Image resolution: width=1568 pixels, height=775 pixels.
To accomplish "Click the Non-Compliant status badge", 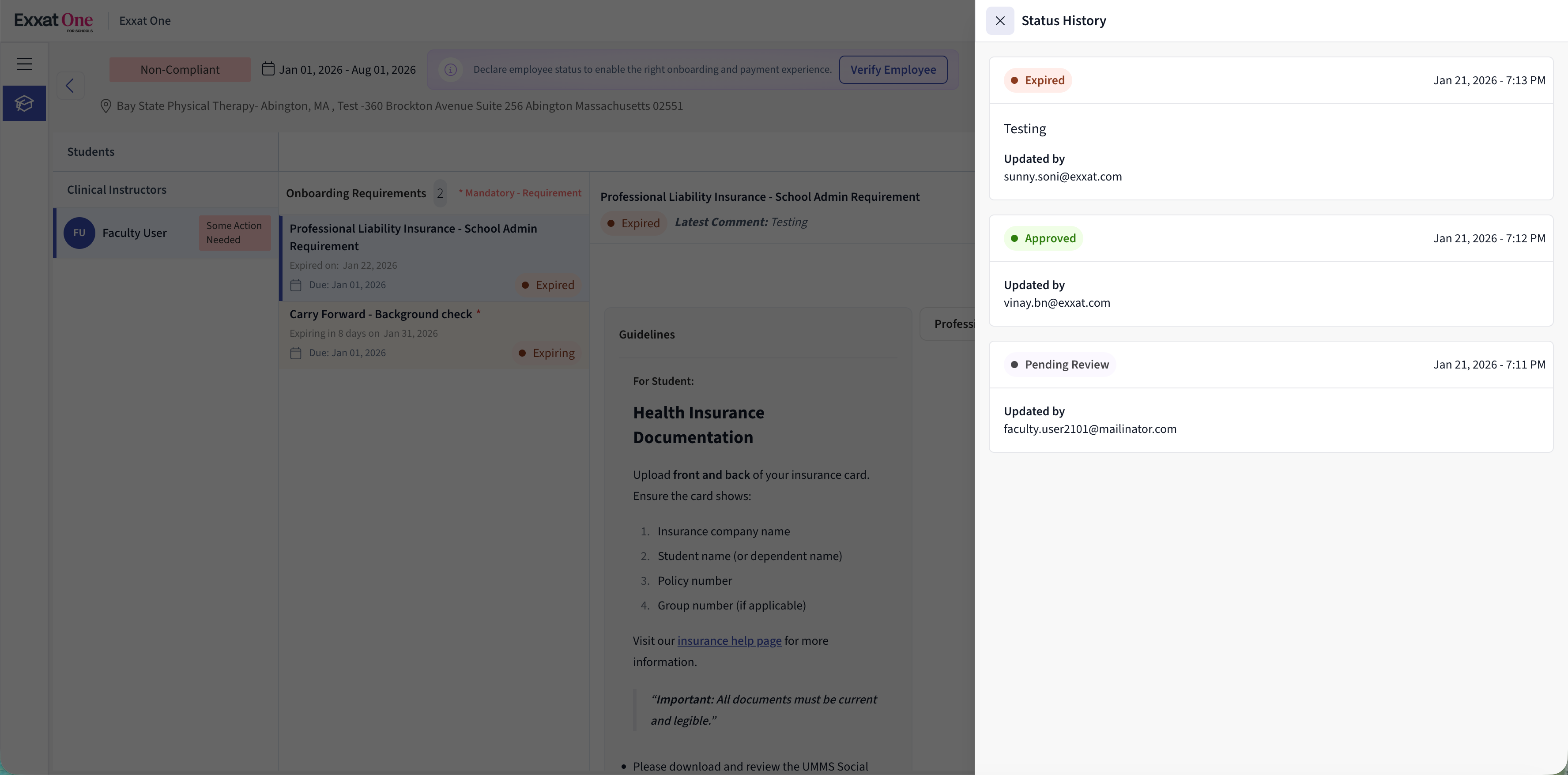I will click(180, 69).
